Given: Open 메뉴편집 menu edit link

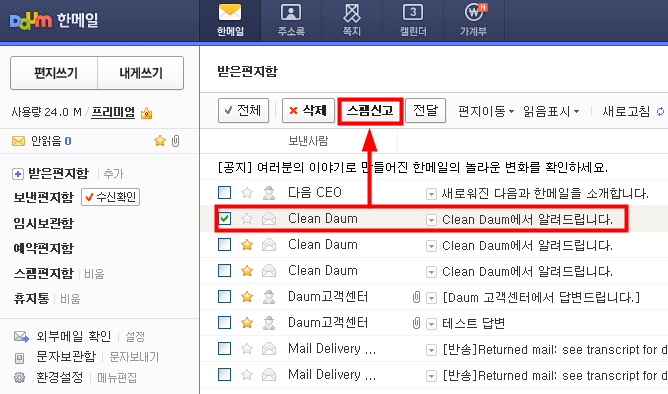Looking at the screenshot, I should [x=117, y=378].
